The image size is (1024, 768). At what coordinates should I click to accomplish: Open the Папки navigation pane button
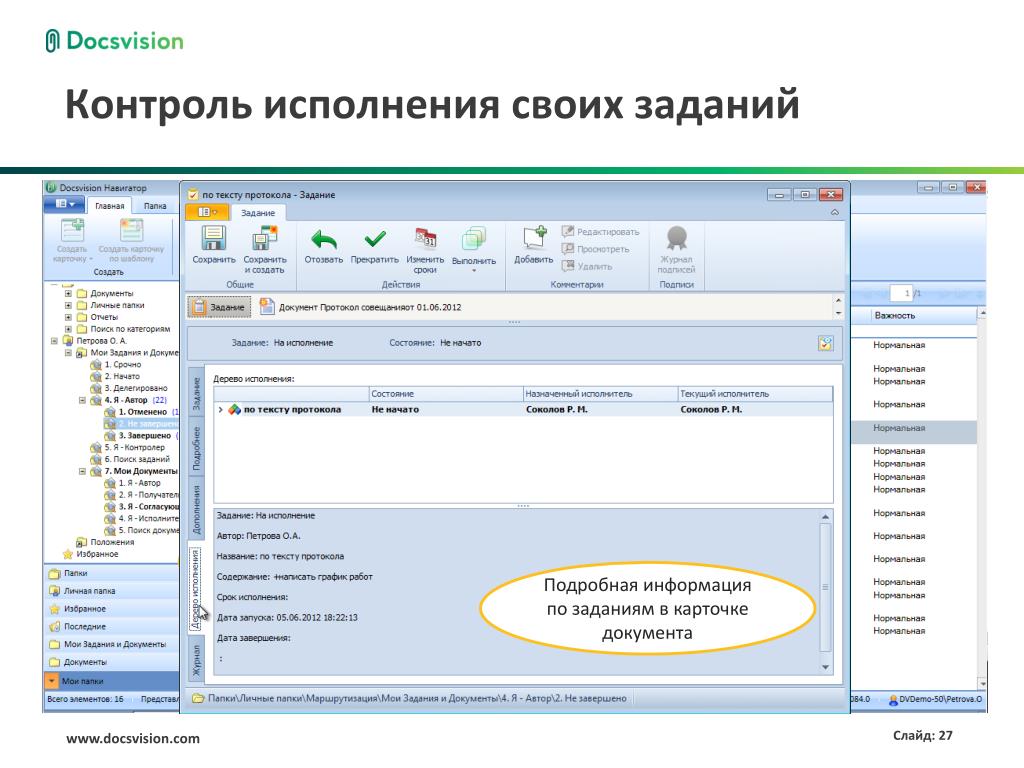pos(111,573)
